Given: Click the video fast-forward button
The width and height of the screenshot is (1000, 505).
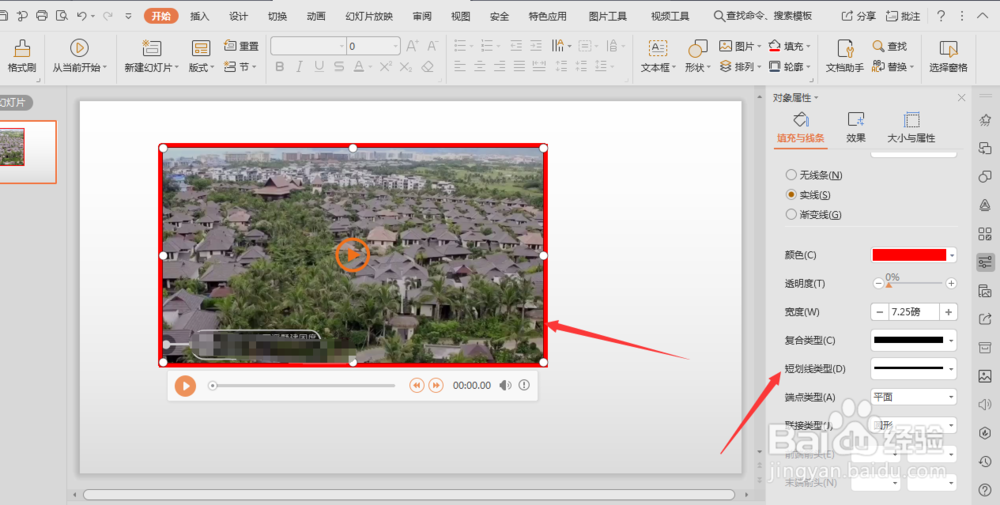Looking at the screenshot, I should pyautogui.click(x=436, y=386).
